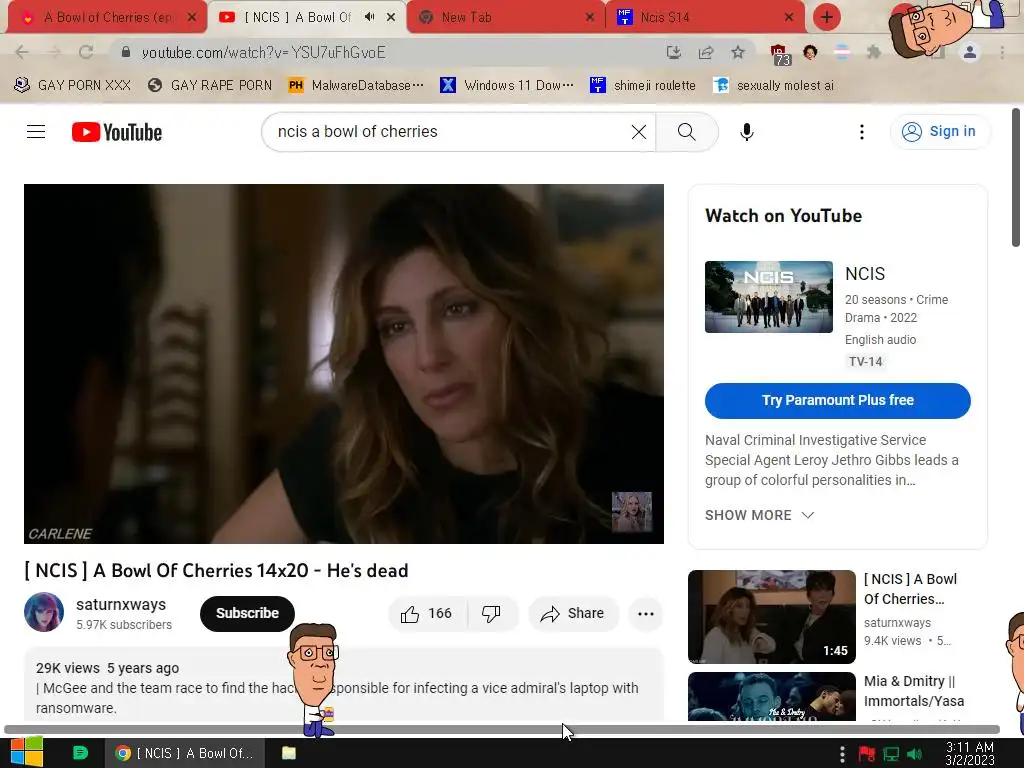The image size is (1024, 768).
Task: Click red flag icon in system tray
Action: coord(867,754)
